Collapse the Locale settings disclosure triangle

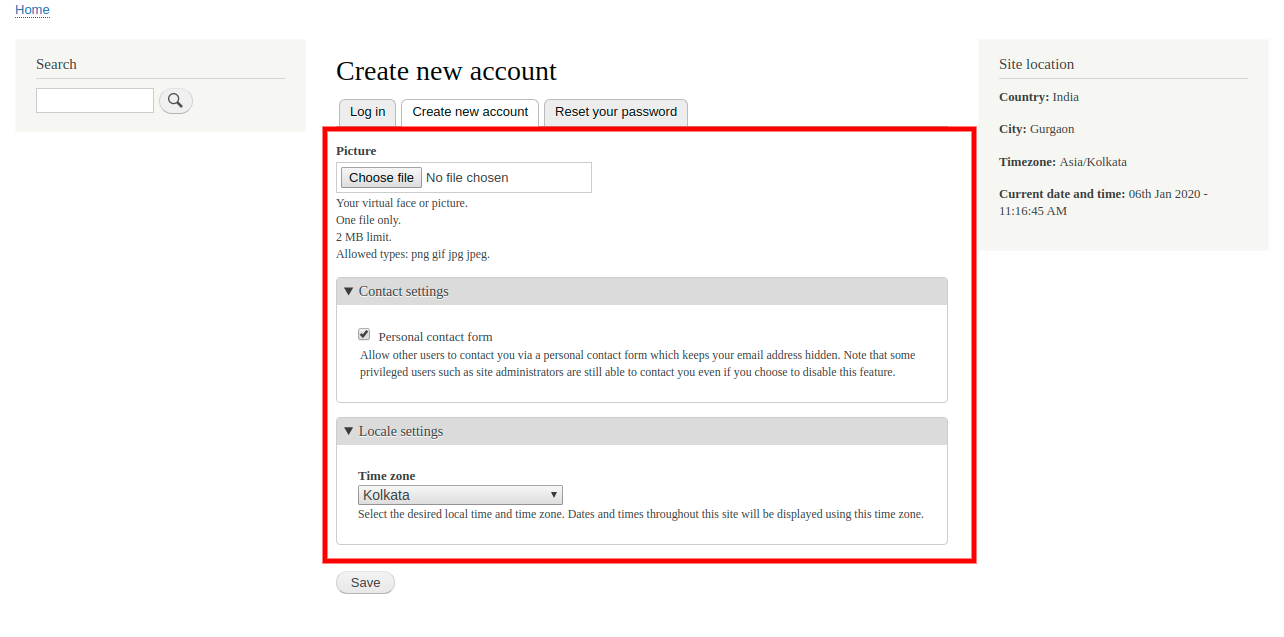348,431
